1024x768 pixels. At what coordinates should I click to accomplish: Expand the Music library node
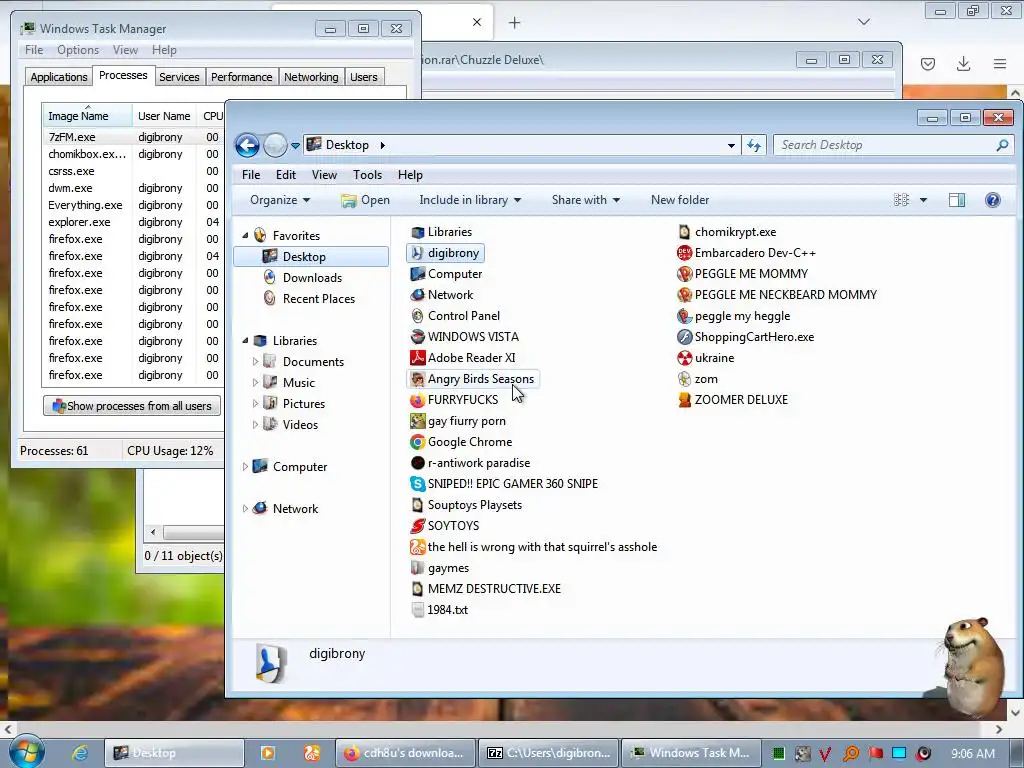(x=255, y=382)
